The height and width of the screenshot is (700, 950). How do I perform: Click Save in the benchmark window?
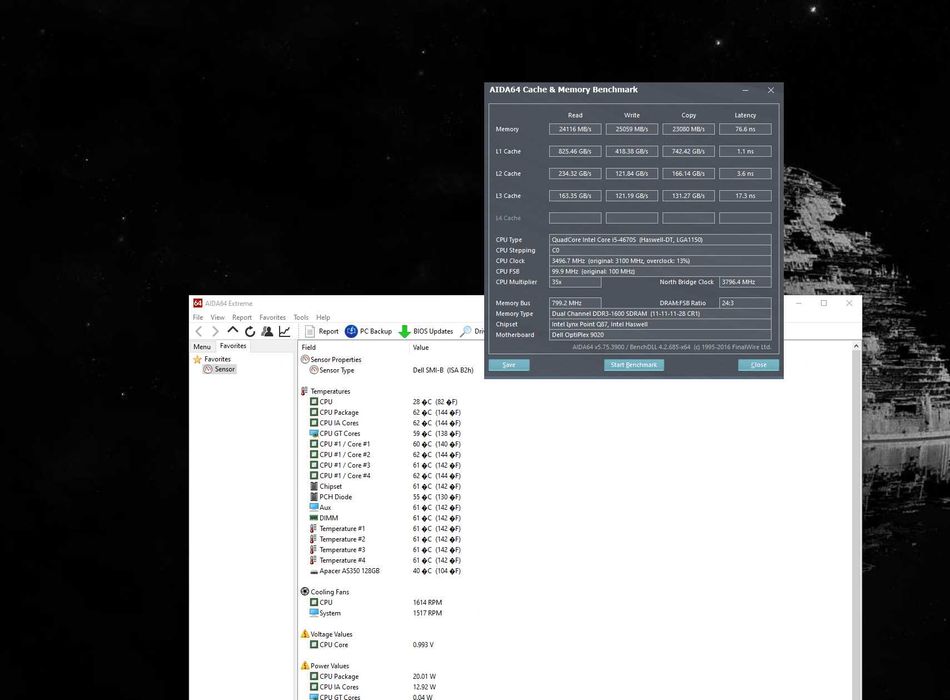click(x=509, y=365)
